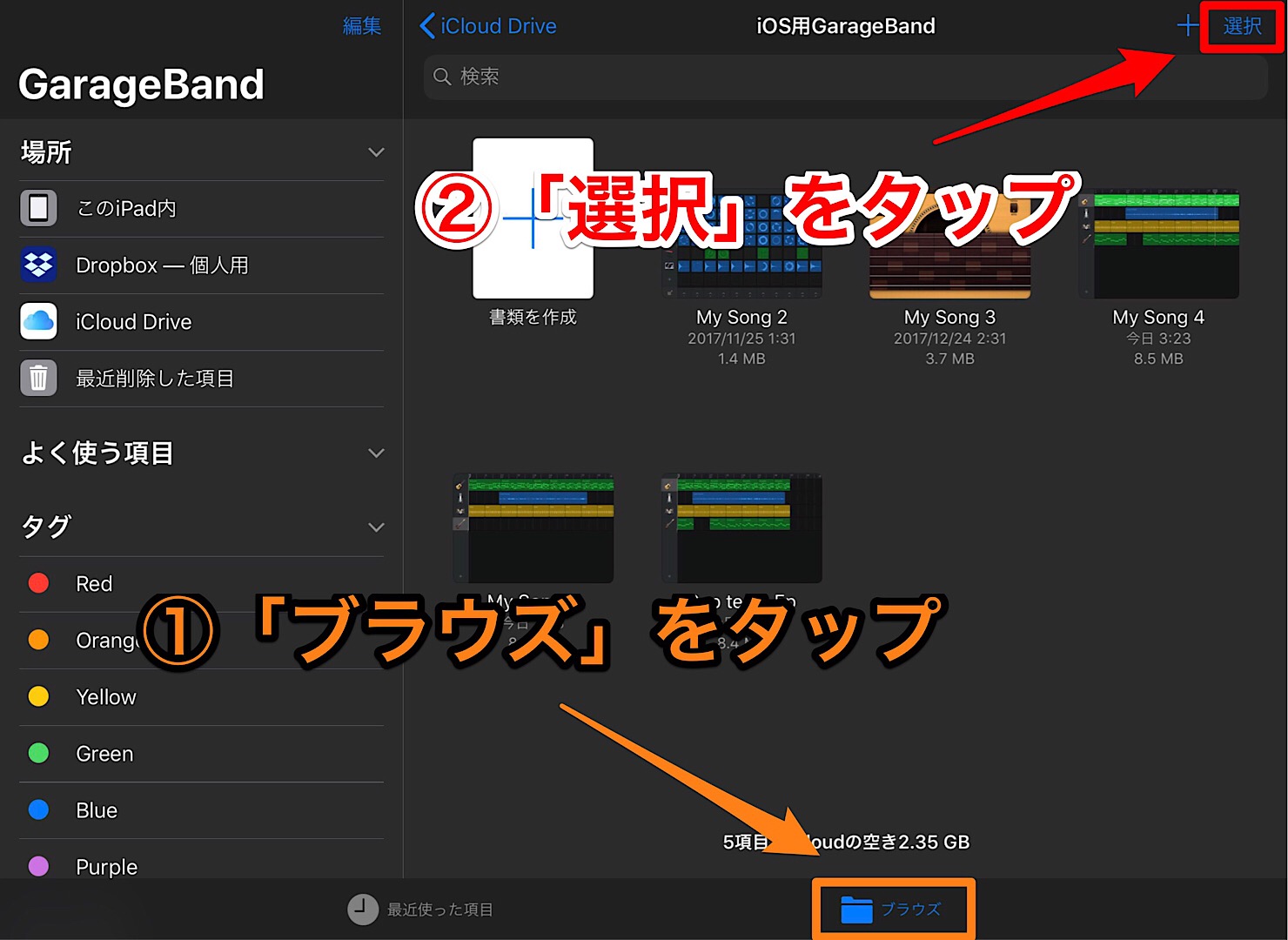Collapse the よく使う項目 section

click(376, 453)
